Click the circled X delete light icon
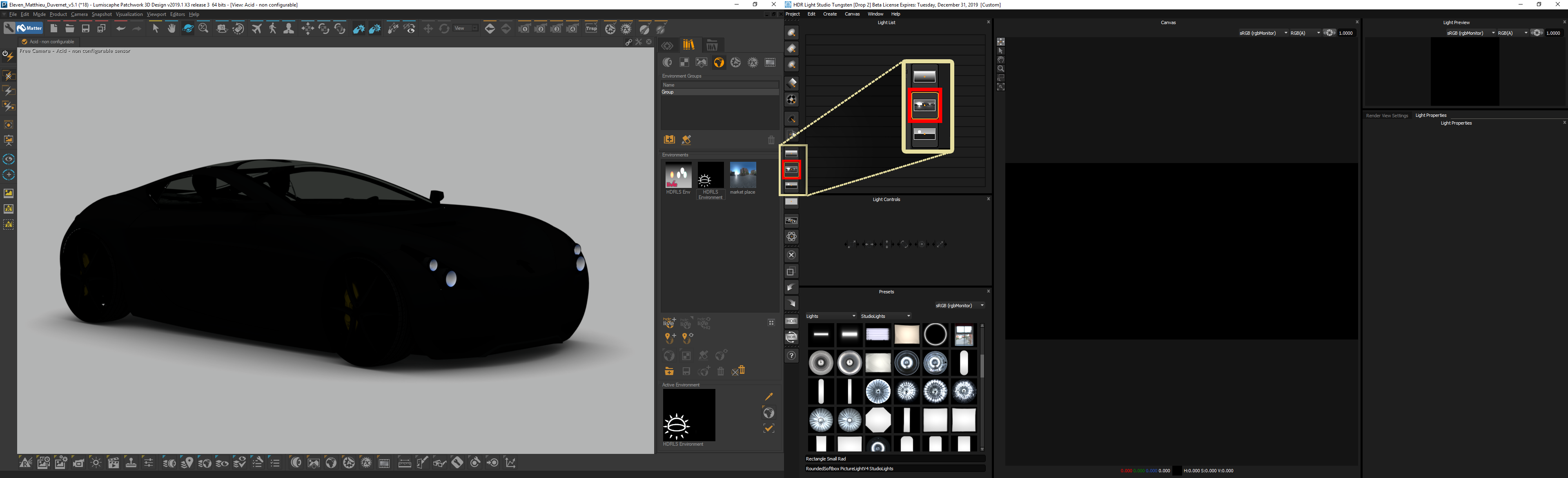 point(791,255)
